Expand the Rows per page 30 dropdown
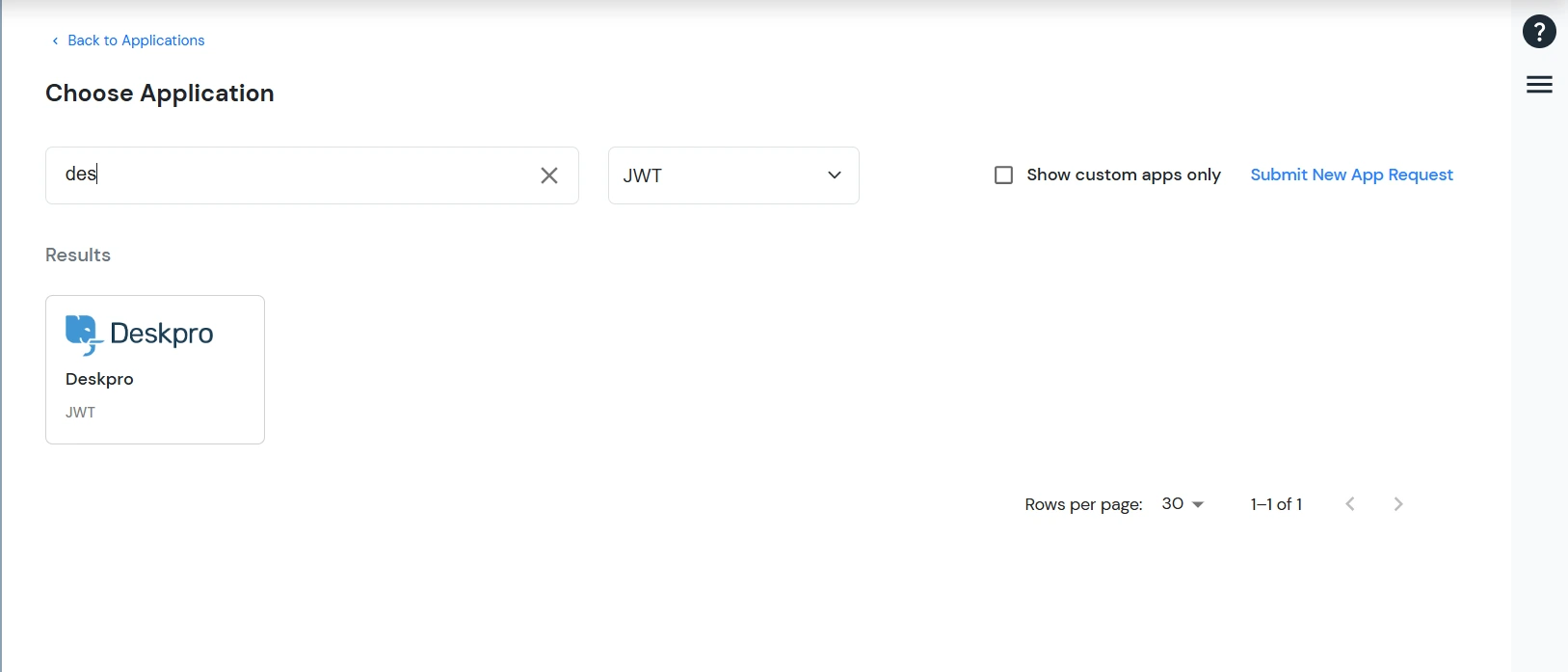 coord(1183,504)
